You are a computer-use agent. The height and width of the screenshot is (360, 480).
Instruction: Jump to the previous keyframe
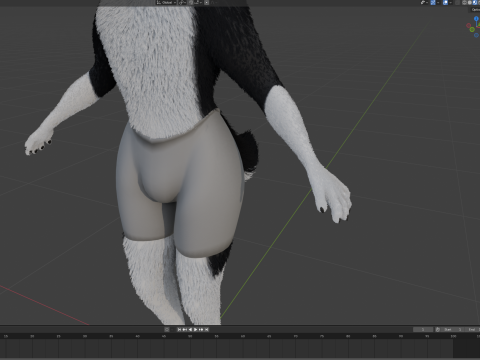click(185, 329)
